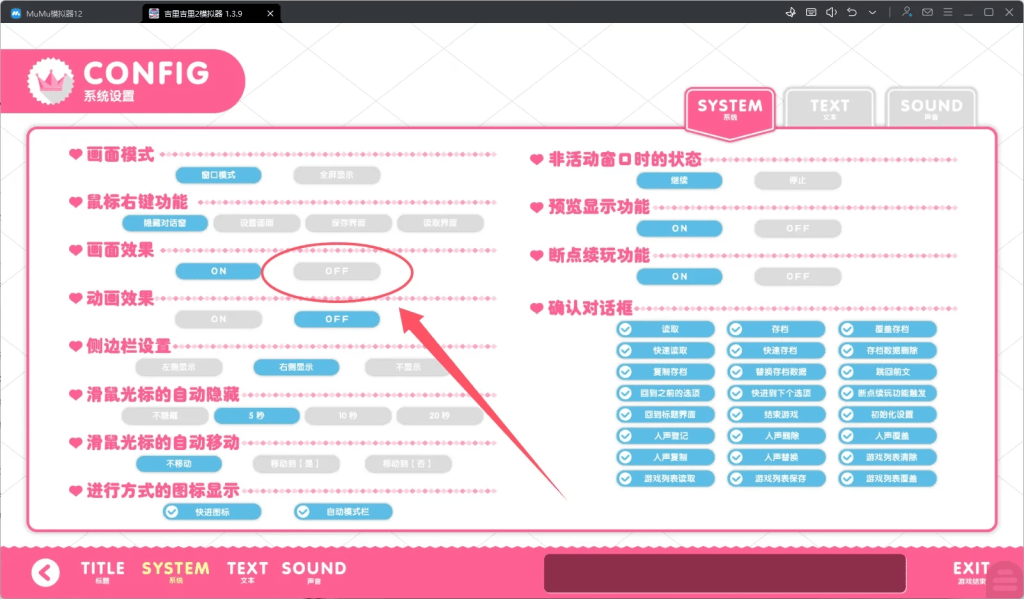The width and height of the screenshot is (1024, 599).
Task: Select 全屏显示 screen mode
Action: (337, 175)
